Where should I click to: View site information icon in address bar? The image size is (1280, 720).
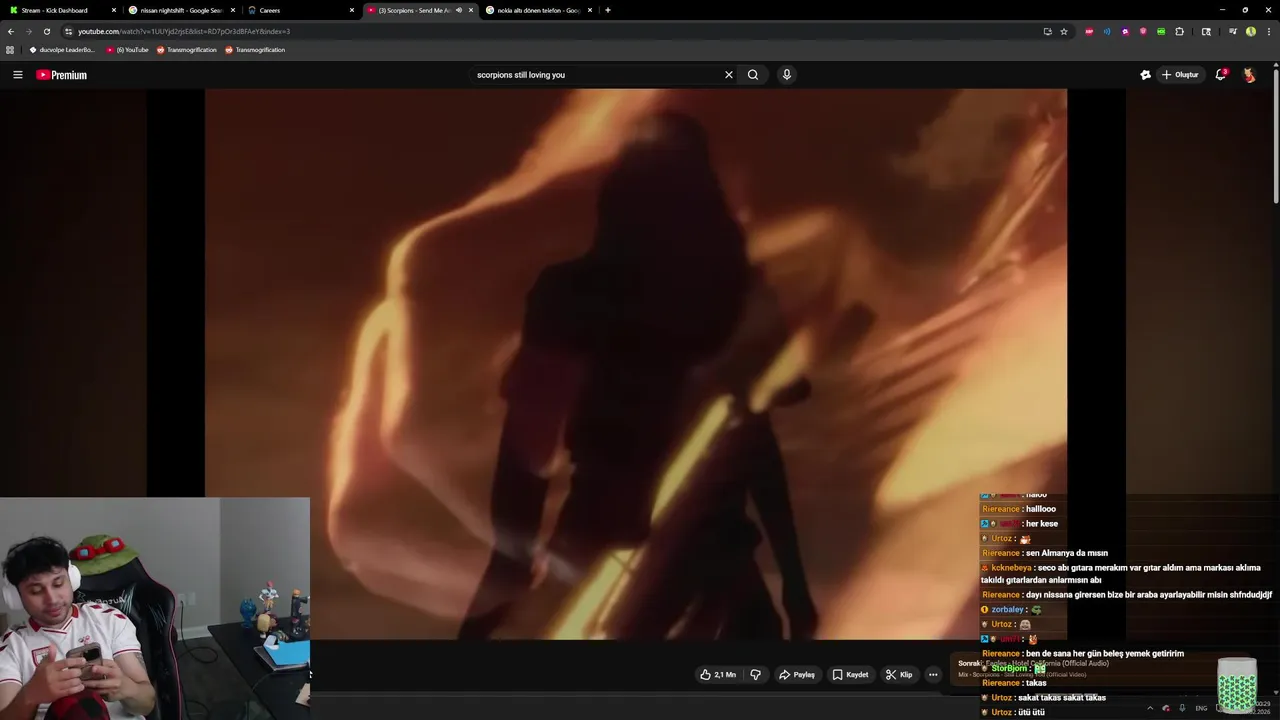[x=68, y=31]
